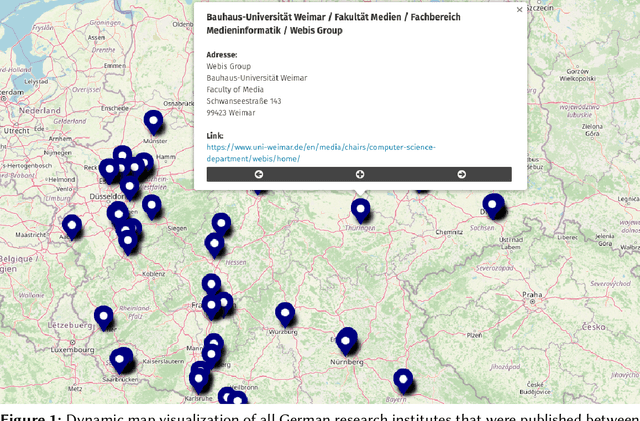Select the map marker at Würzburg
This screenshot has width=640, height=421.
coord(285,313)
